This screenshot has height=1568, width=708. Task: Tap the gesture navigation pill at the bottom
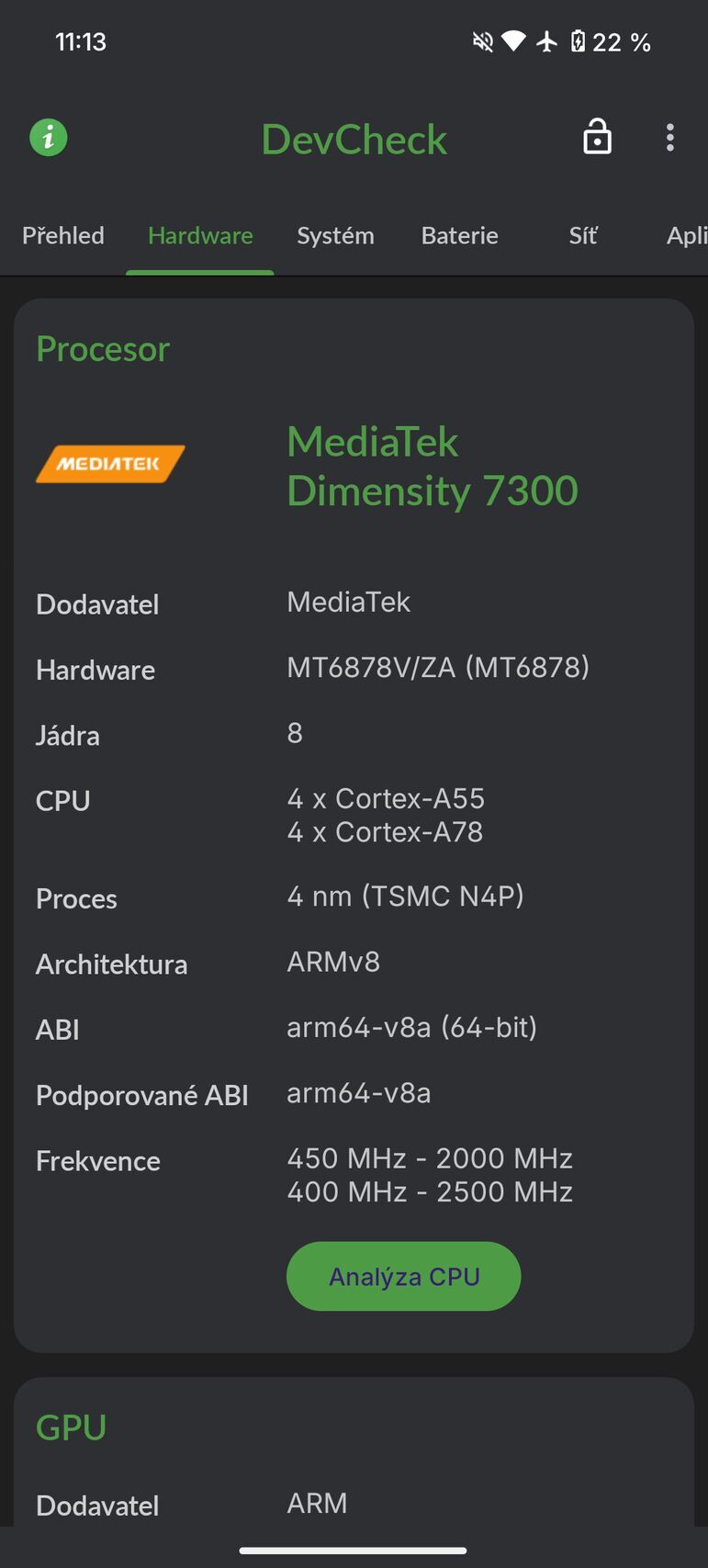[354, 1548]
